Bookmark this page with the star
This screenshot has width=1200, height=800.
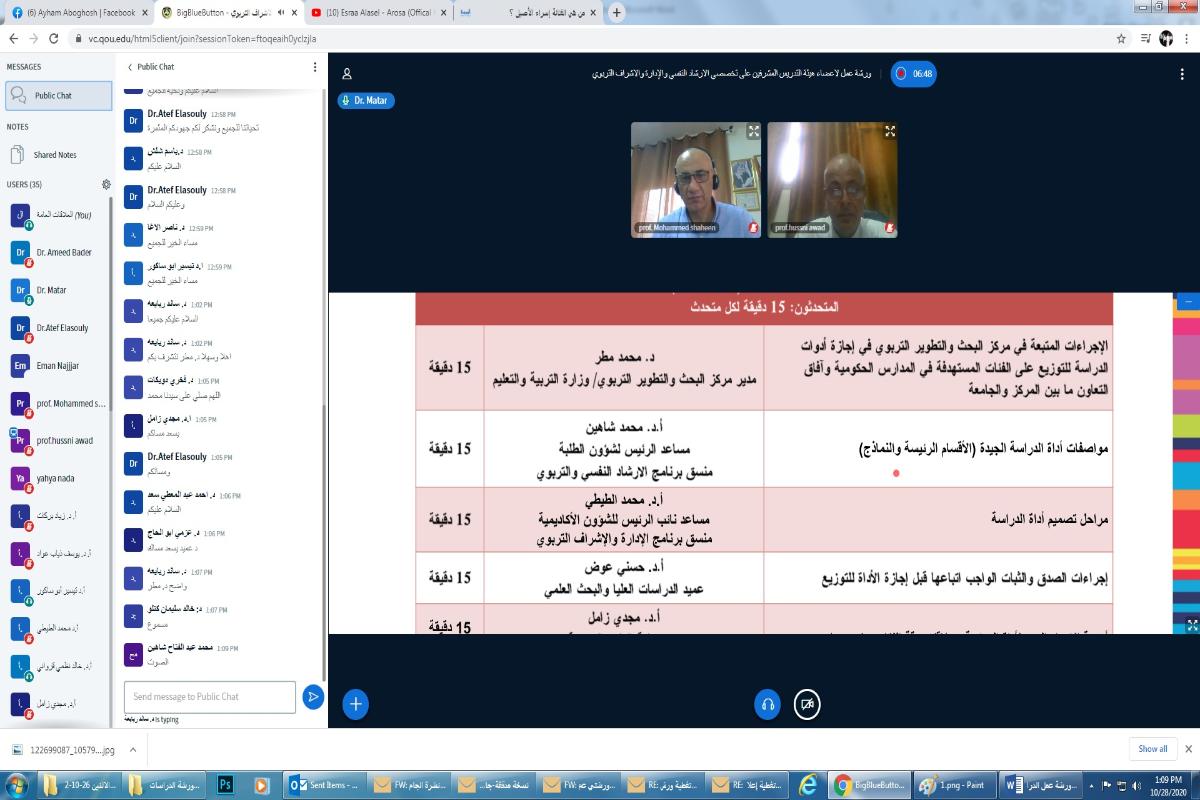point(1121,38)
